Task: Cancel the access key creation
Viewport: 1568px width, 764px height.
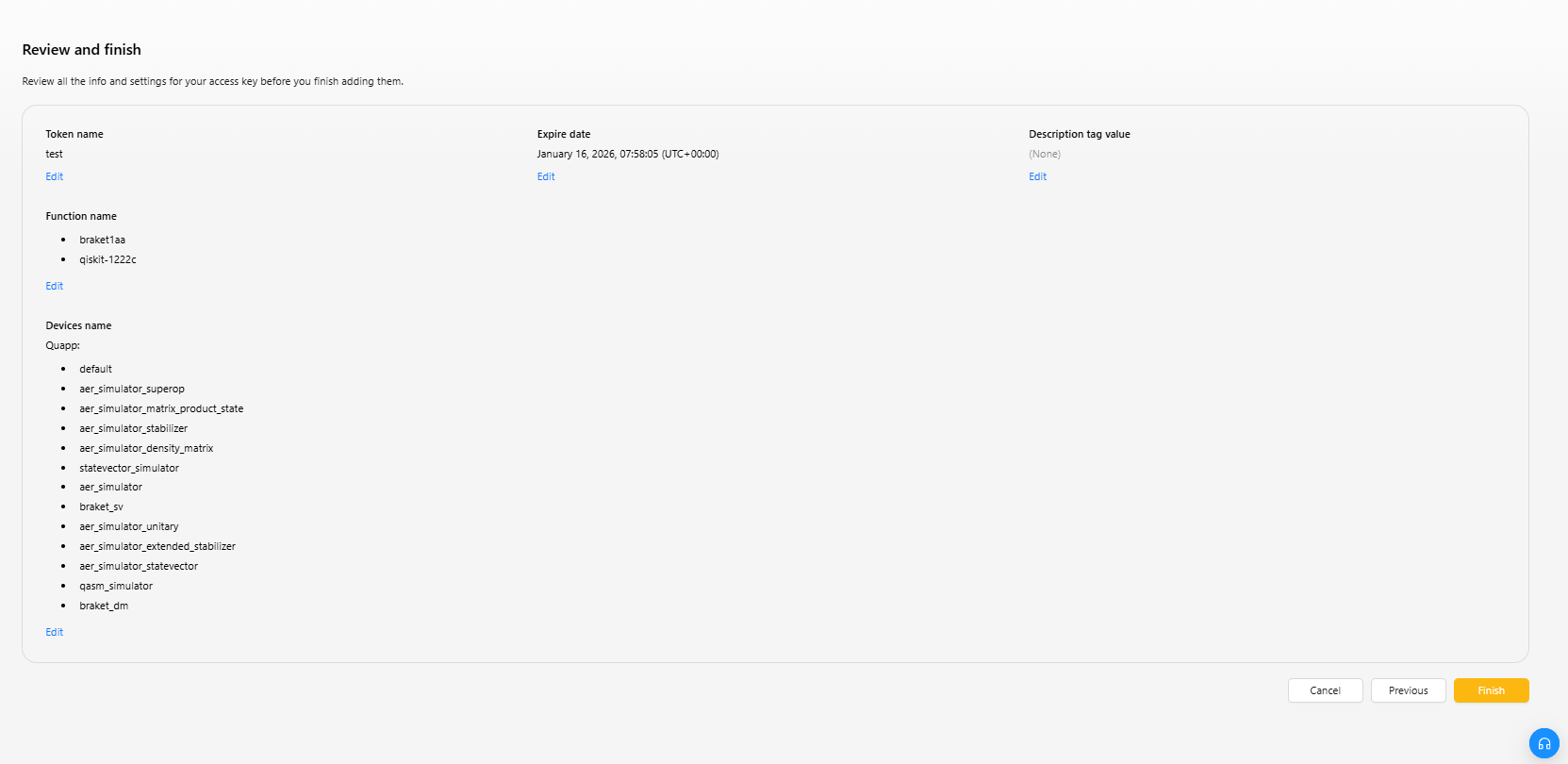Action: [1325, 690]
